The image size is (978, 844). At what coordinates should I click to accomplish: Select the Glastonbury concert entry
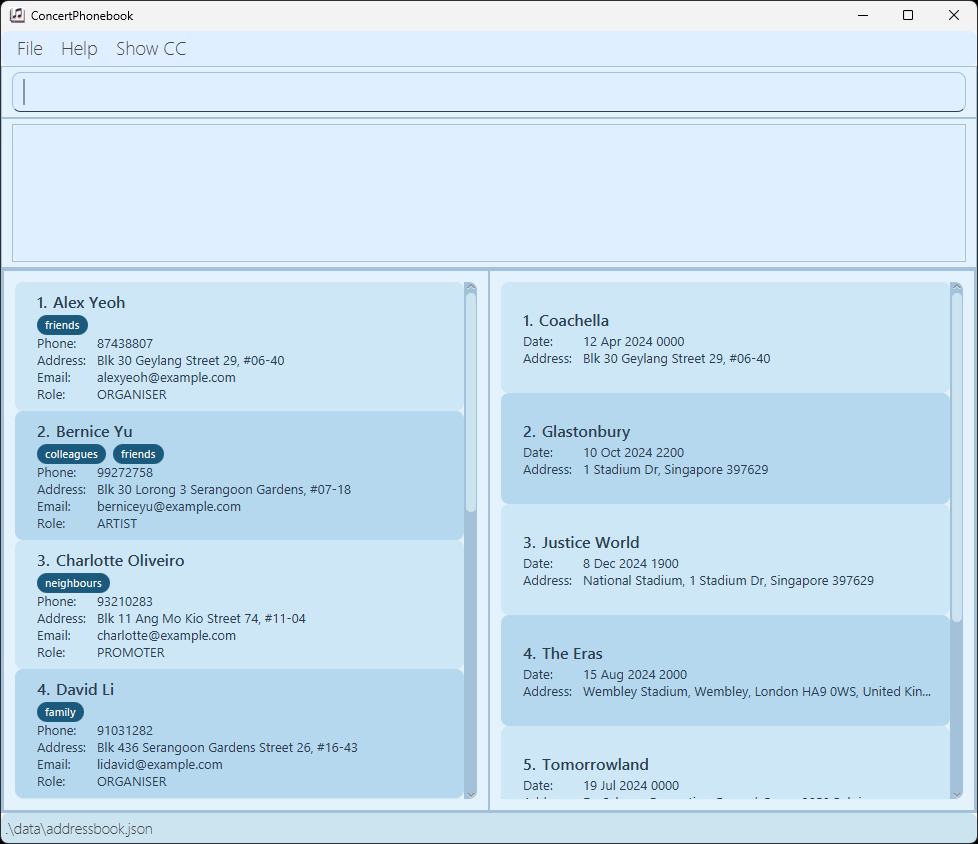click(x=724, y=449)
